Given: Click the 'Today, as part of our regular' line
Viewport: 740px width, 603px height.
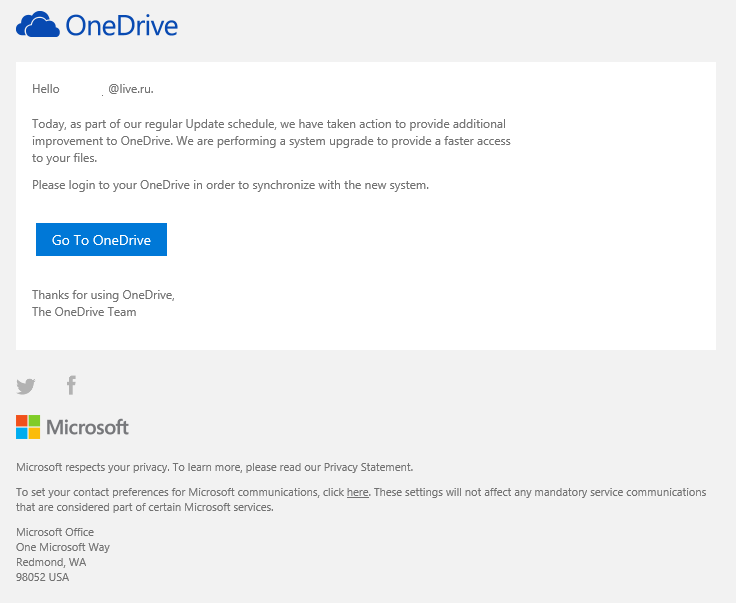Looking at the screenshot, I should [x=269, y=124].
